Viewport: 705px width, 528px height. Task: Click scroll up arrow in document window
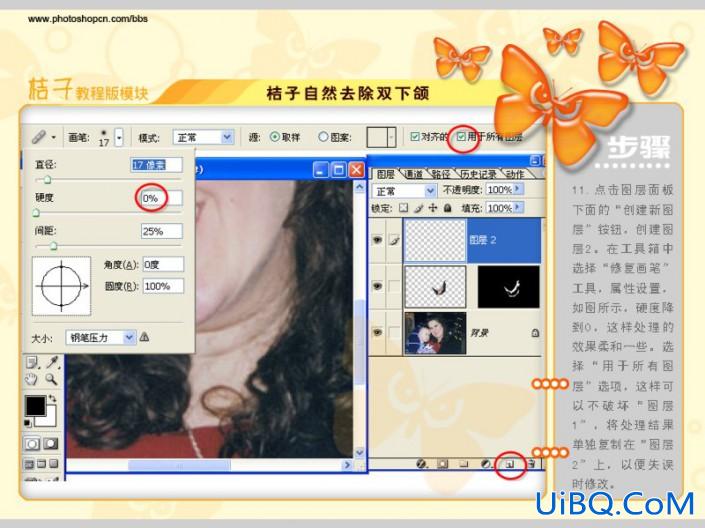click(360, 186)
